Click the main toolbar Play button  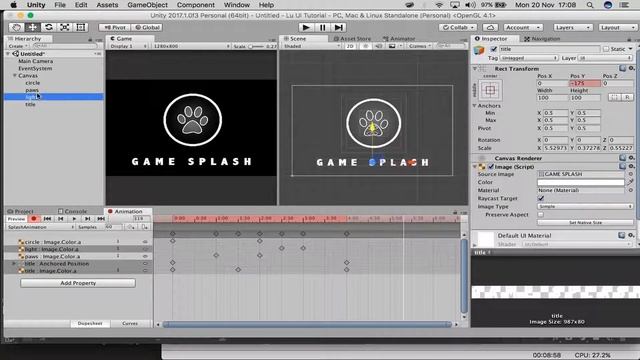[x=306, y=27]
